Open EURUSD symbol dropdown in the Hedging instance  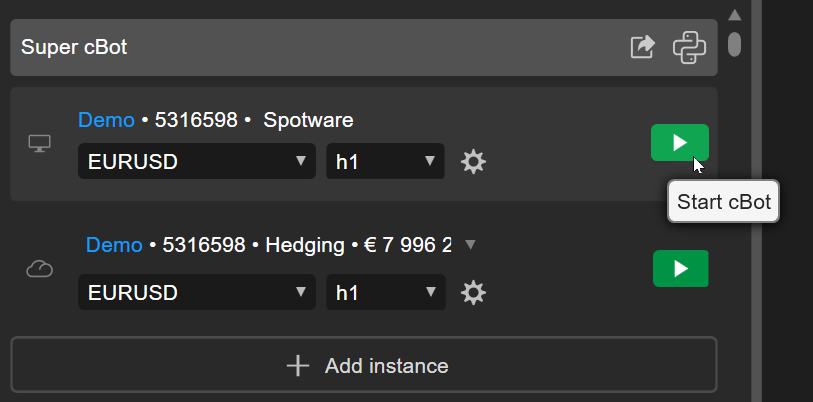197,292
